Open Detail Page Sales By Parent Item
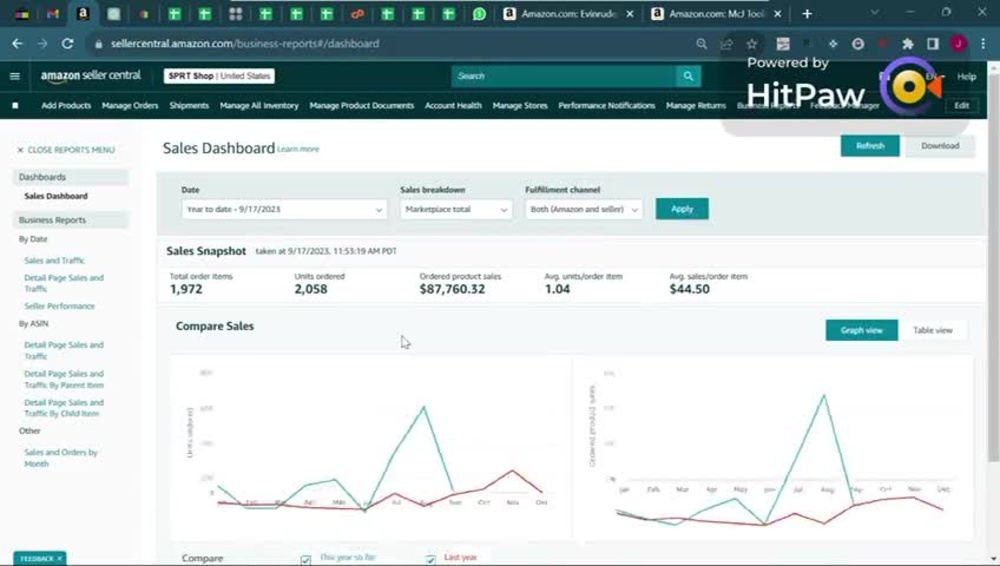 click(64, 380)
